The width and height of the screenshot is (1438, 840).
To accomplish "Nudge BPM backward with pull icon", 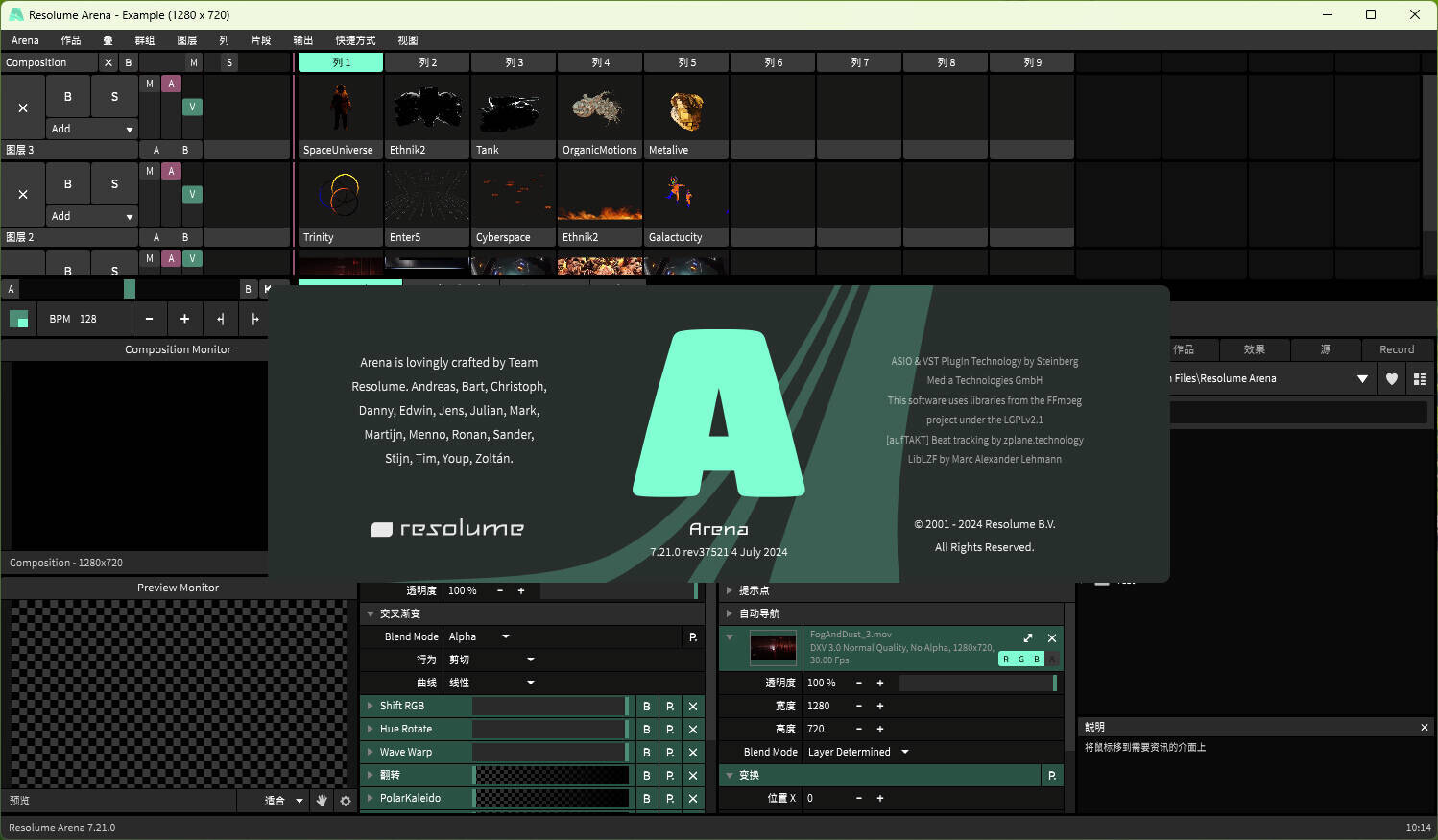I will (x=220, y=319).
